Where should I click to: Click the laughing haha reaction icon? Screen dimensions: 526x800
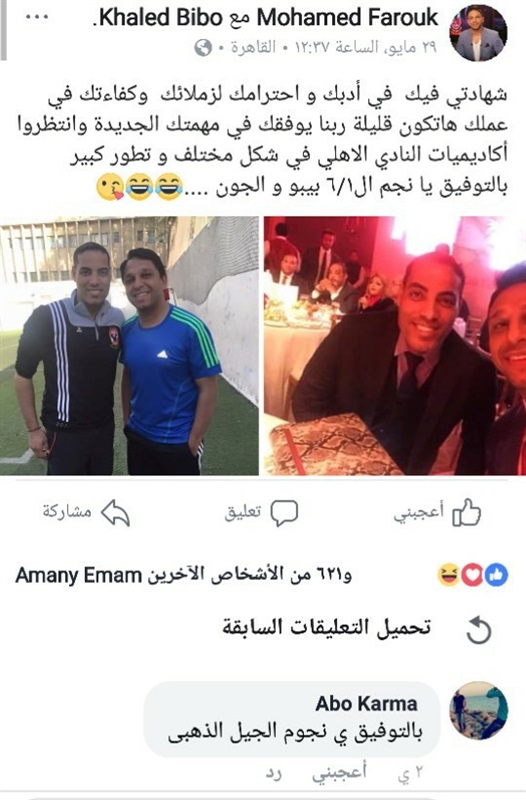point(449,575)
